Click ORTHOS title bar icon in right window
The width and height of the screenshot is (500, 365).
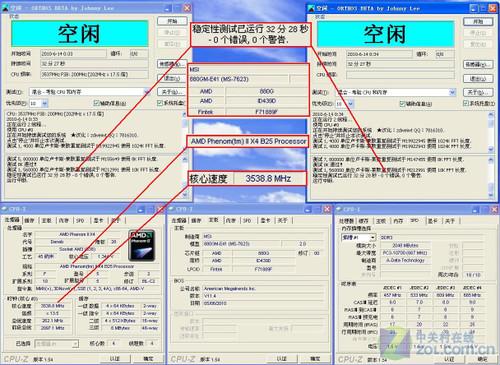pyautogui.click(x=311, y=8)
